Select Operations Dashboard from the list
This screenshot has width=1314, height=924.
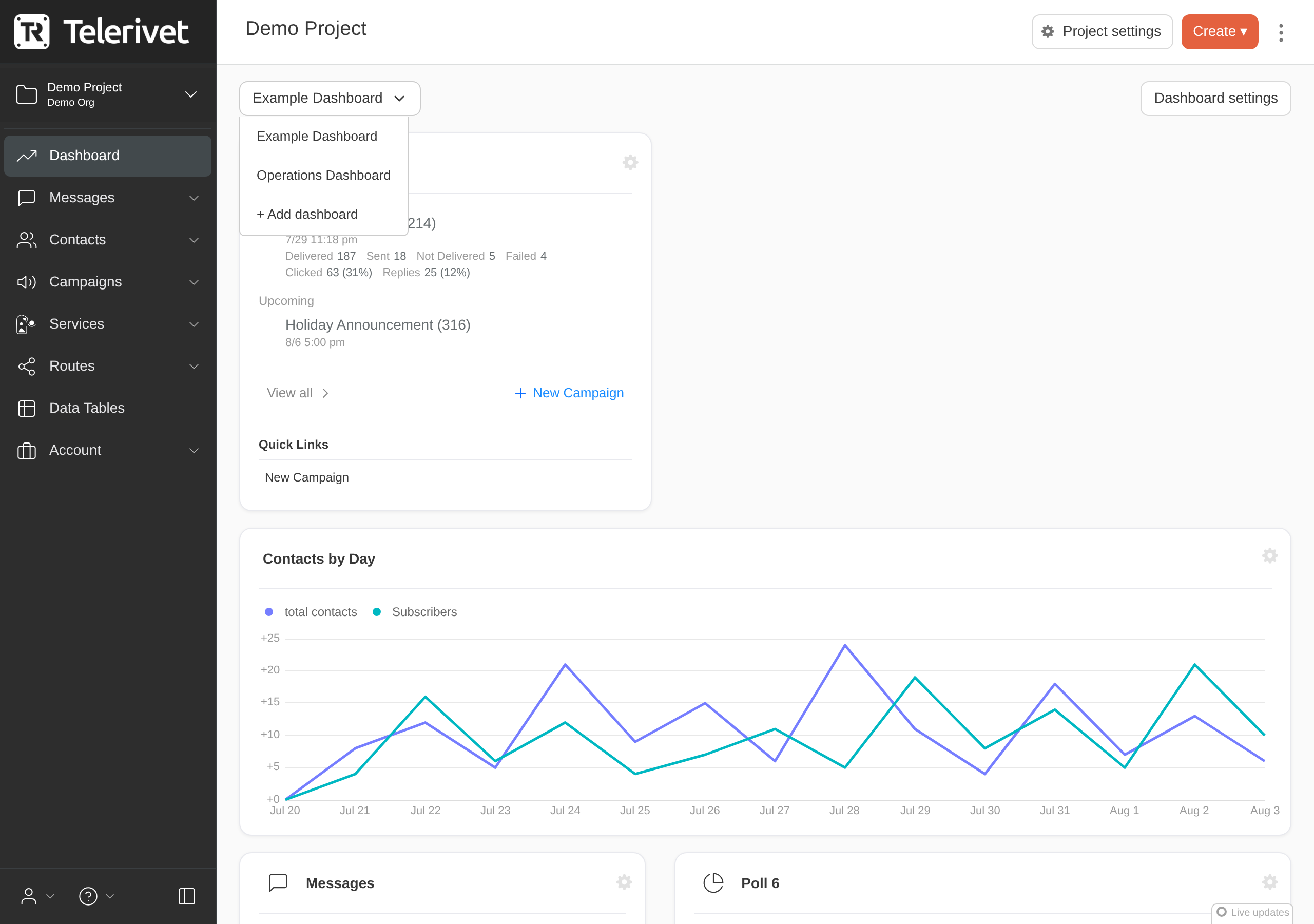pyautogui.click(x=324, y=175)
